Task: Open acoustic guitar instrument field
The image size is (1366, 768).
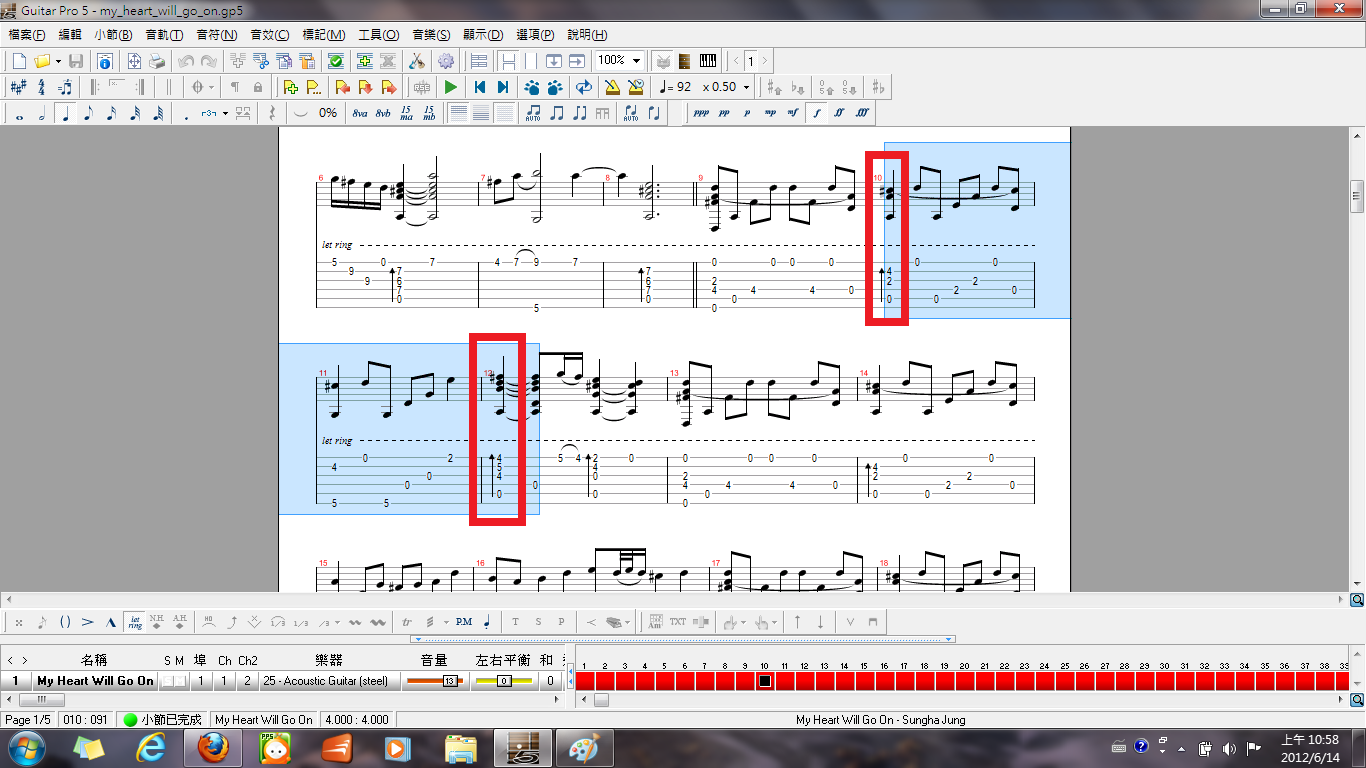Action: (x=330, y=681)
